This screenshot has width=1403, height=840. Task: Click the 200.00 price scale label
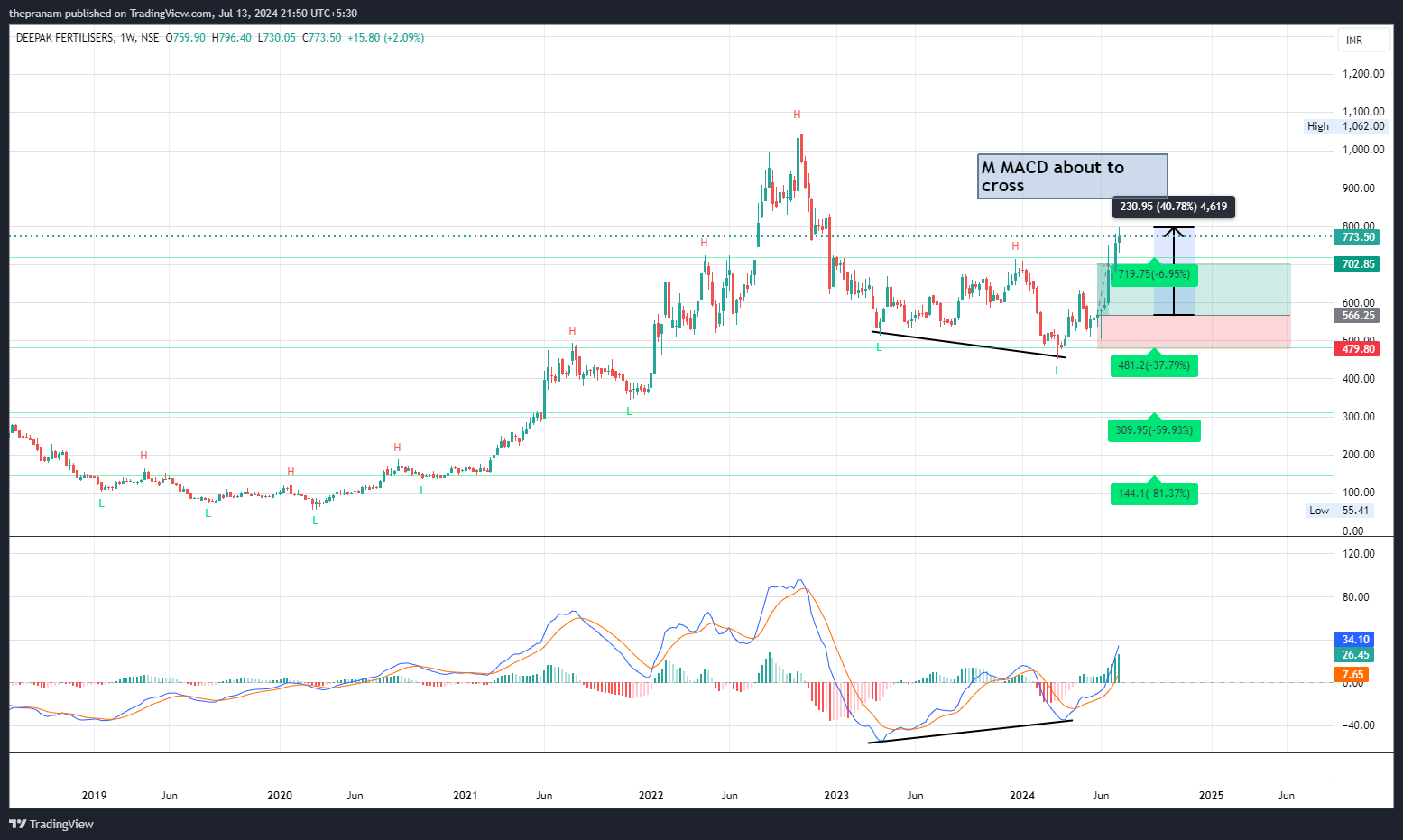pos(1359,455)
